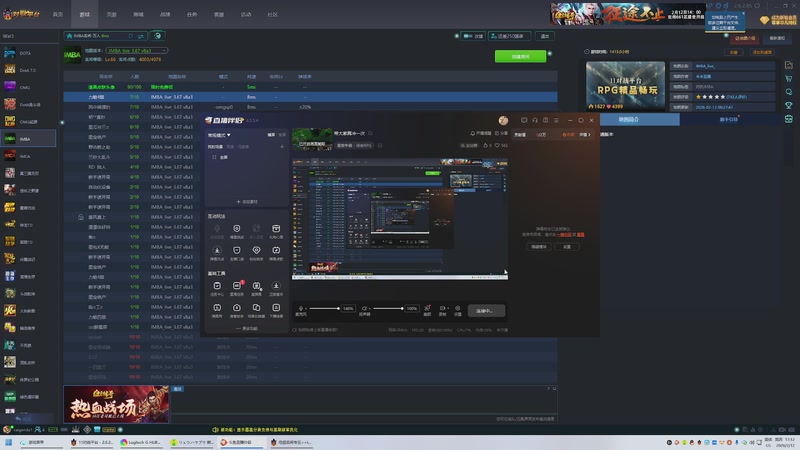The height and width of the screenshot is (450, 800).
Task: Click the green create room button
Action: 520,56
